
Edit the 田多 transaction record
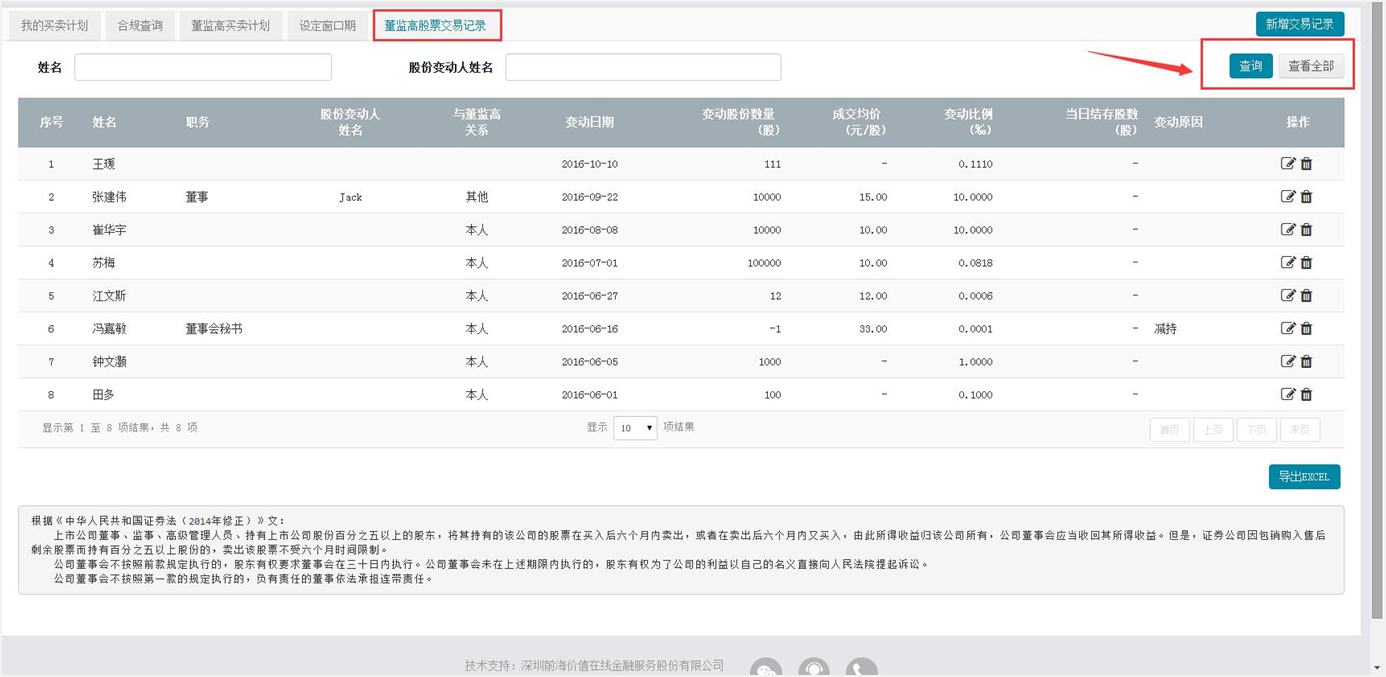point(1288,395)
